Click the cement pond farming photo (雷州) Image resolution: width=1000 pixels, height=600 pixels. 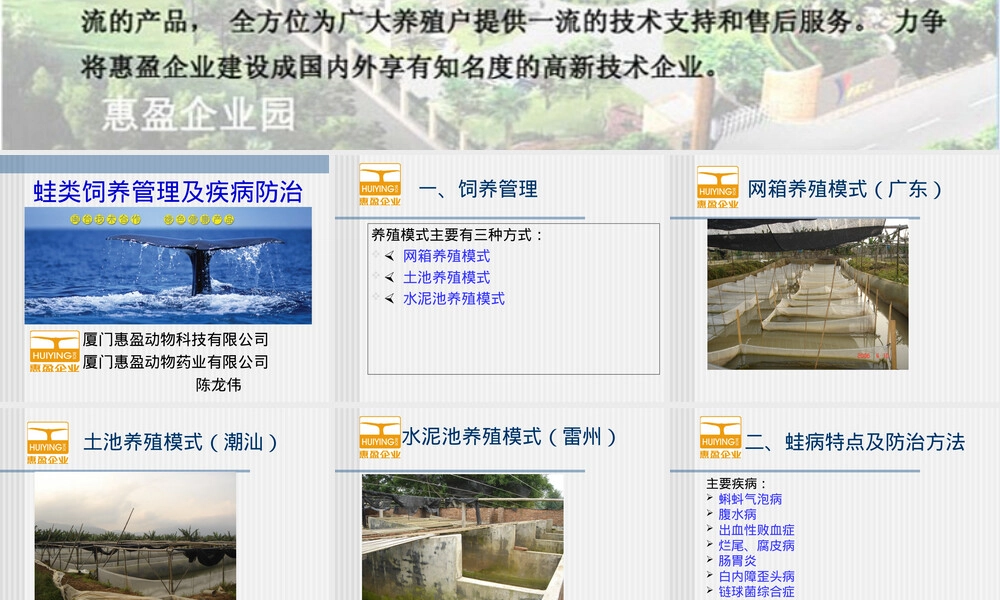(x=462, y=537)
